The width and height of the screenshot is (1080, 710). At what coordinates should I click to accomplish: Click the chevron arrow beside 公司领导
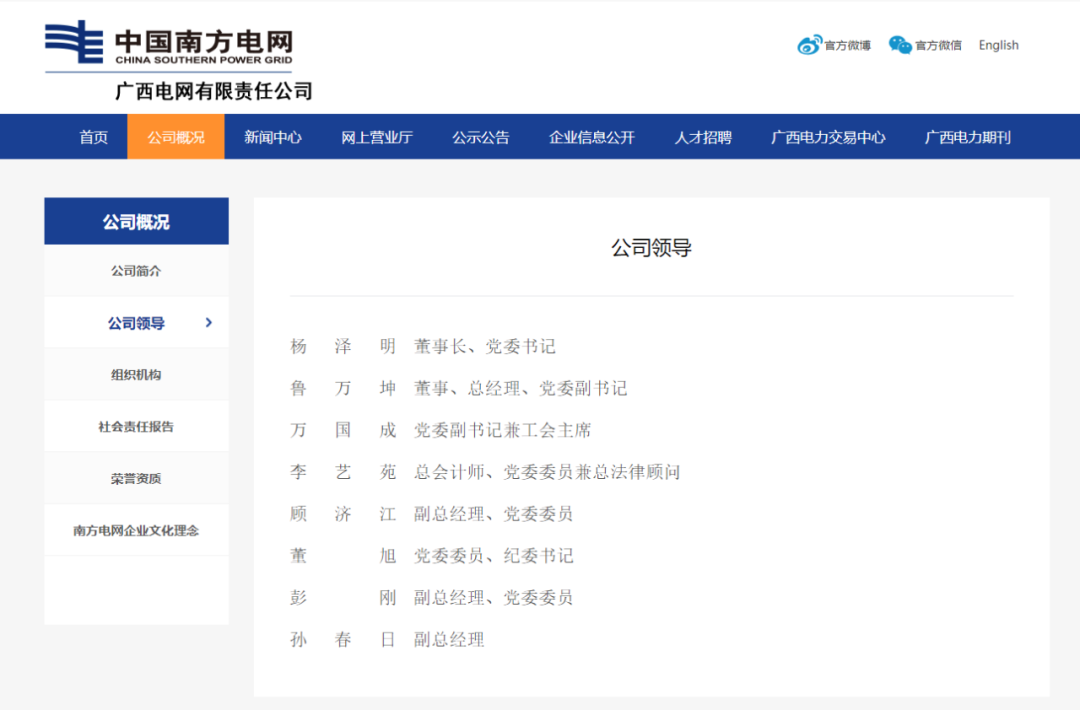[x=208, y=322]
